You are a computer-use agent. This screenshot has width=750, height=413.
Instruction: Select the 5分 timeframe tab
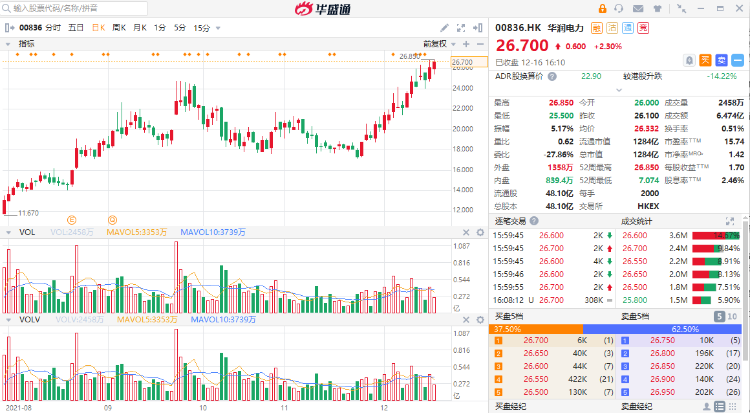[x=180, y=28]
